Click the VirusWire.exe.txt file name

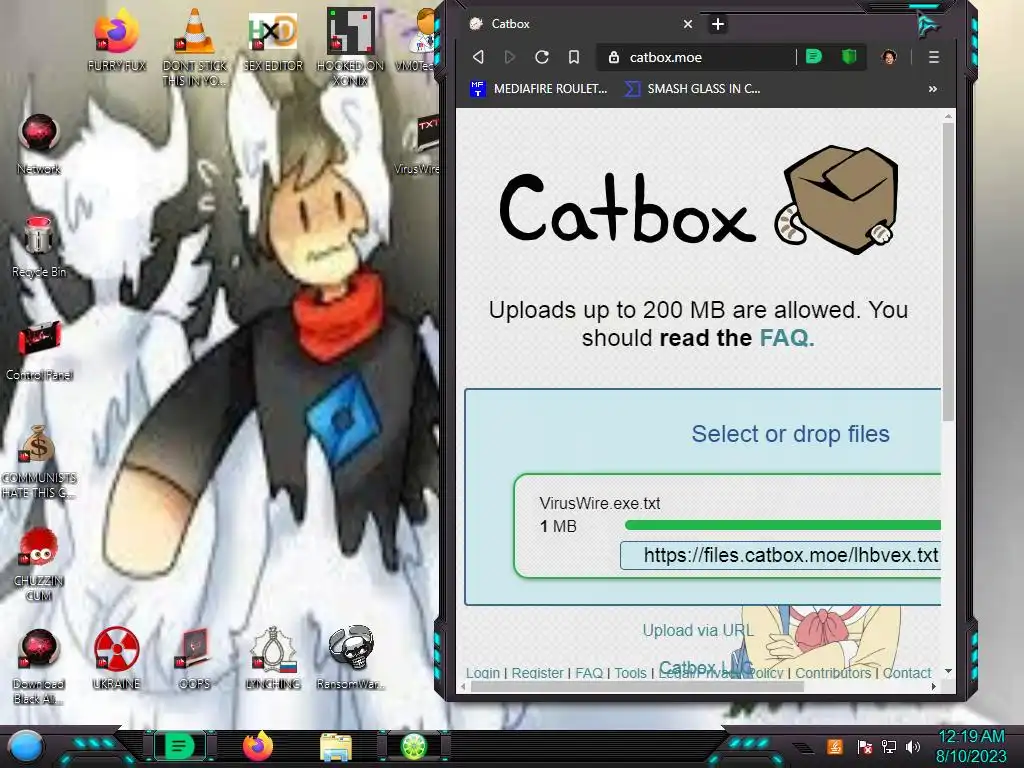click(x=600, y=503)
